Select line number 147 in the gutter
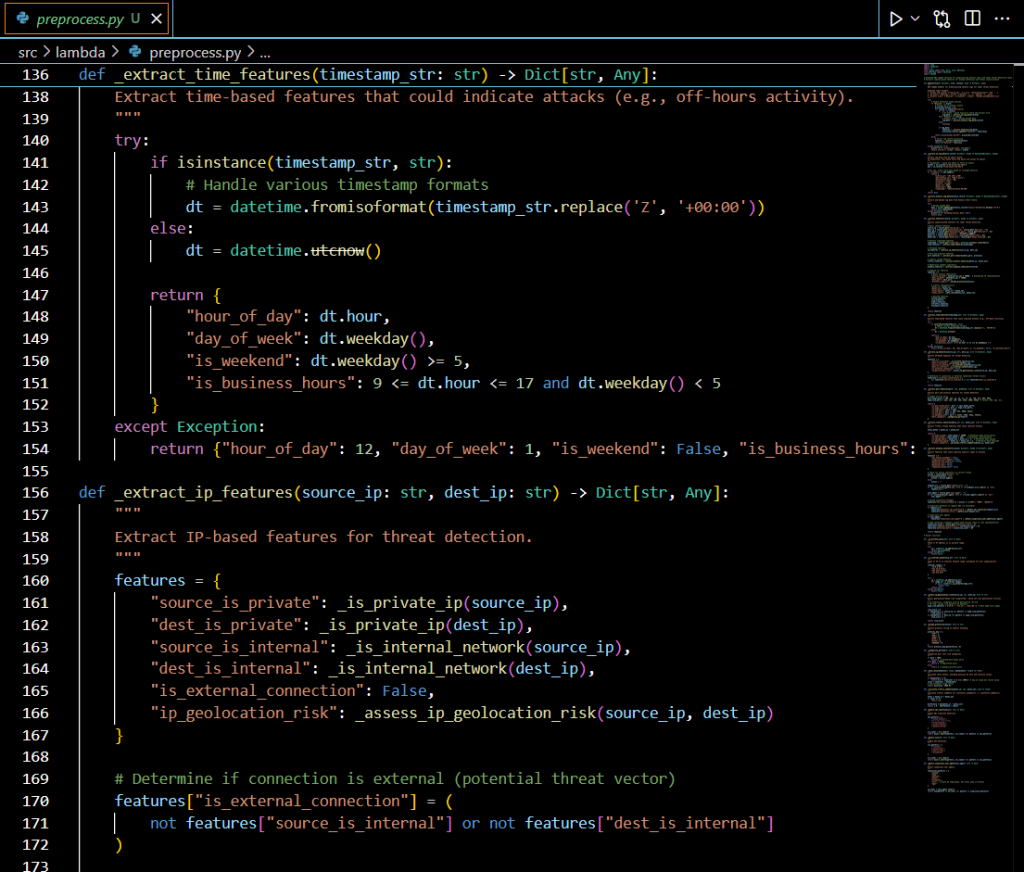This screenshot has width=1024, height=872. (35, 295)
